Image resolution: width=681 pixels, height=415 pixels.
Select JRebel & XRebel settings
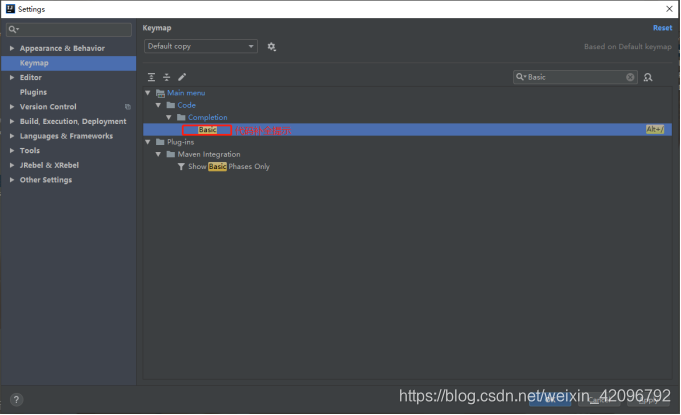pyautogui.click(x=49, y=165)
